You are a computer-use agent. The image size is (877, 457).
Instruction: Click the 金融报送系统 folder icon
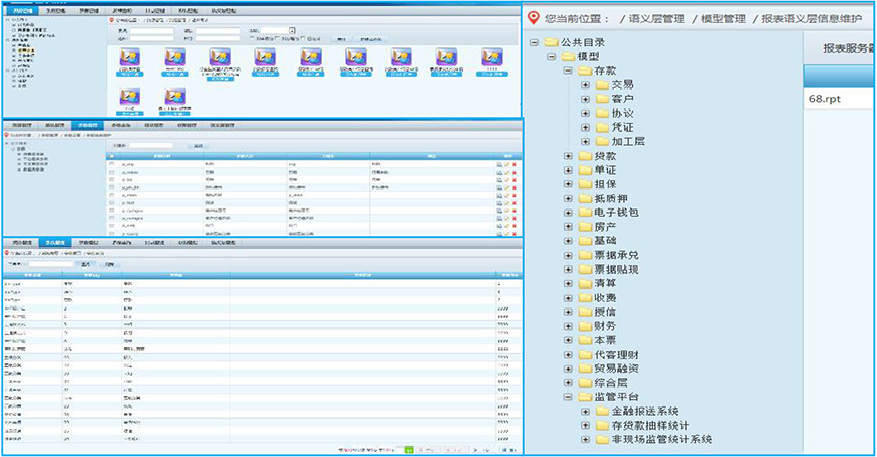point(601,411)
